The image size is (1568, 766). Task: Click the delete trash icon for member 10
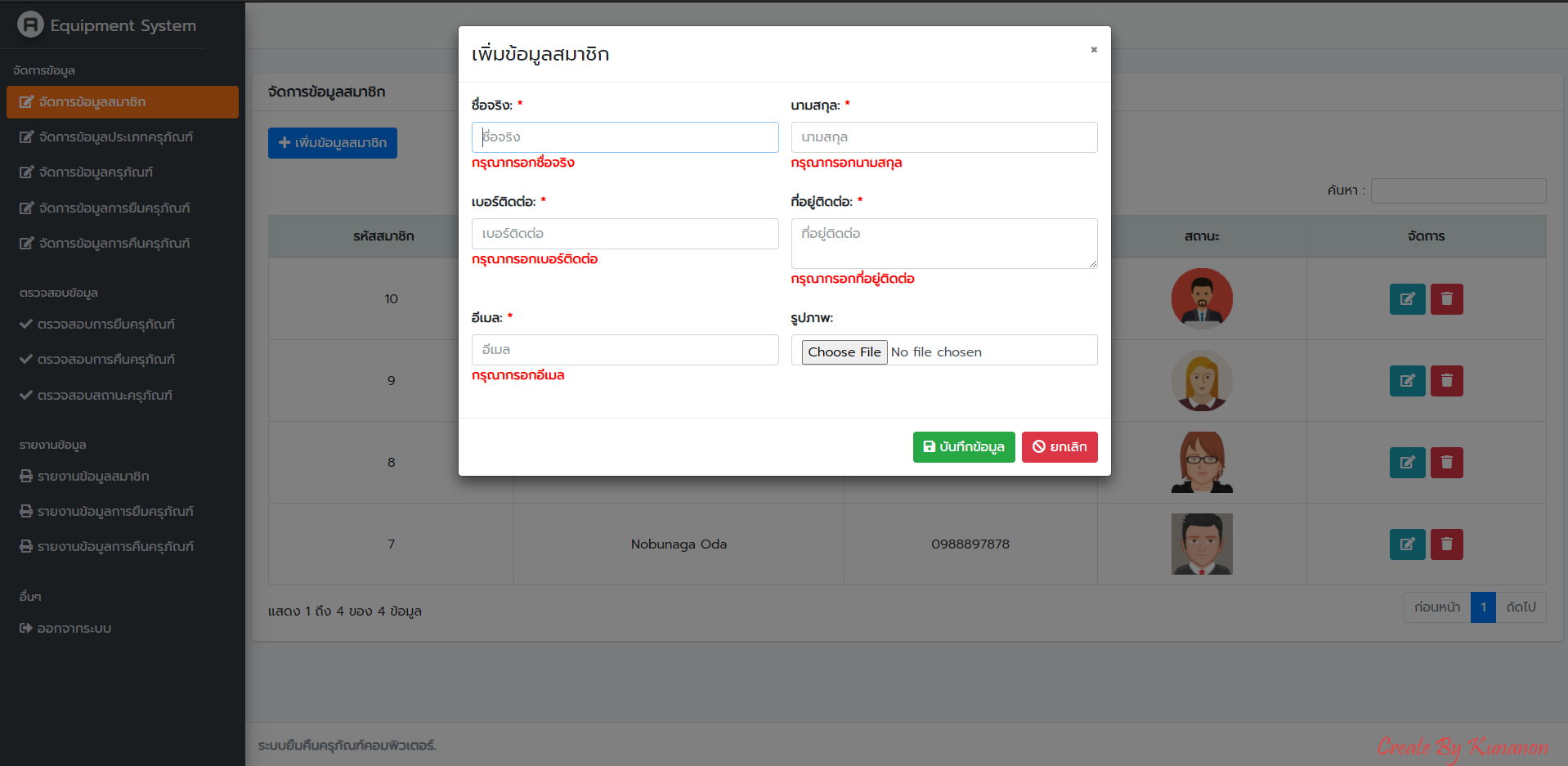coord(1446,299)
